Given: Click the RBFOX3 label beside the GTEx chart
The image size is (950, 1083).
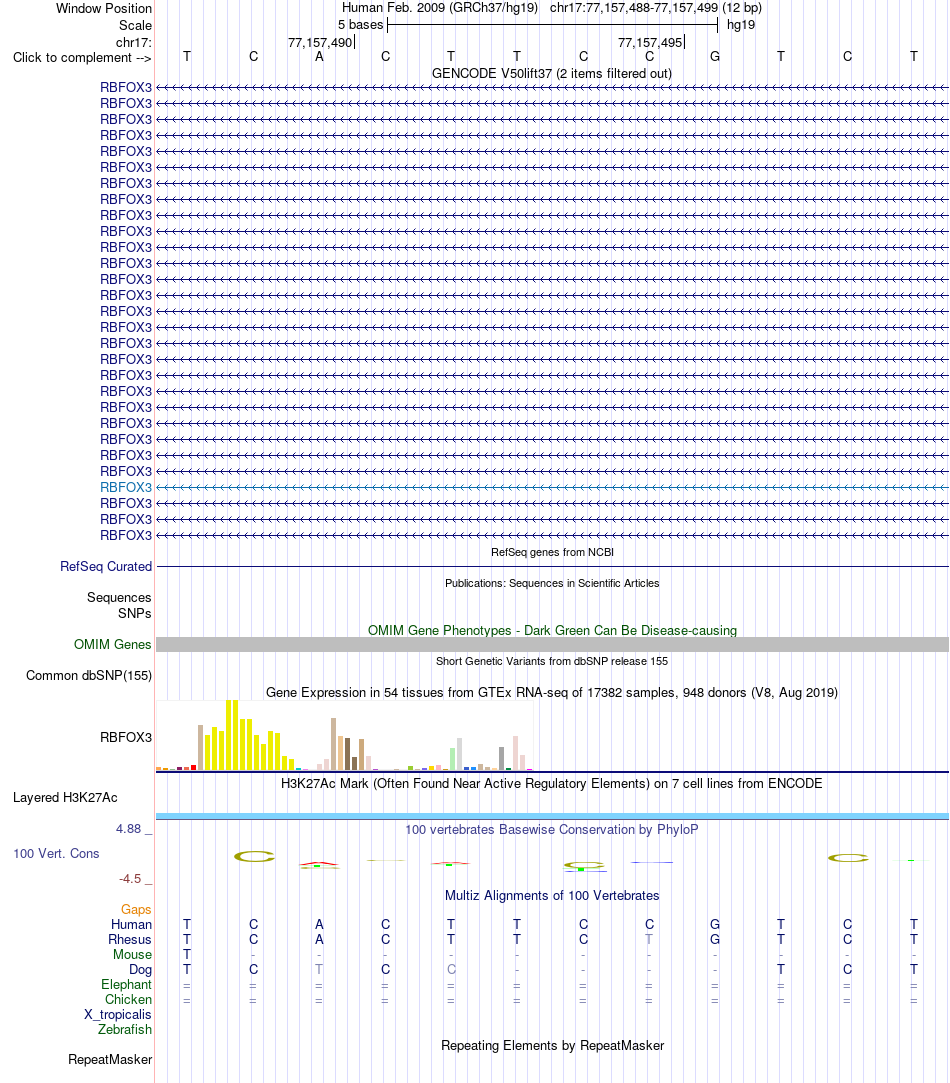Looking at the screenshot, I should pos(126,737).
